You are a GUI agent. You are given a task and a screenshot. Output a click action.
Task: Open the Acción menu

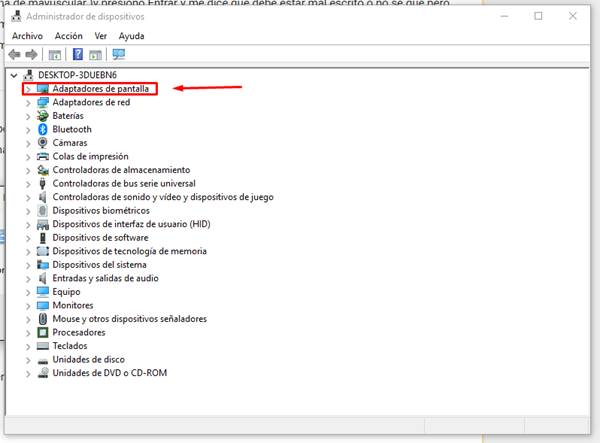click(68, 36)
